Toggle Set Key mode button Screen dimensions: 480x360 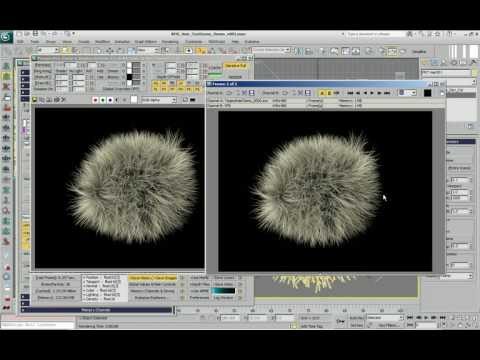click(356, 325)
